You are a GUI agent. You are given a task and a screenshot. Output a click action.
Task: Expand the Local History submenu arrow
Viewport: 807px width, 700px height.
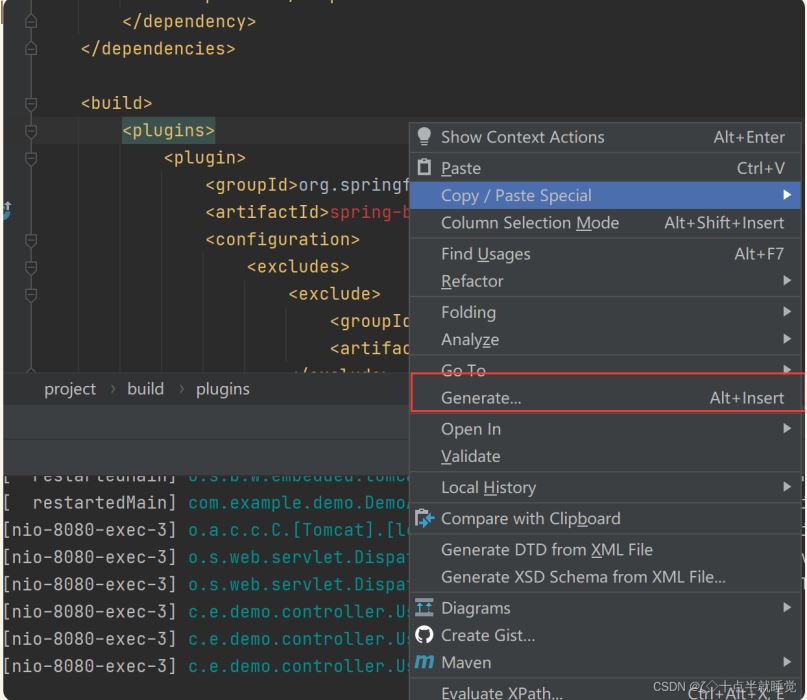[786, 486]
